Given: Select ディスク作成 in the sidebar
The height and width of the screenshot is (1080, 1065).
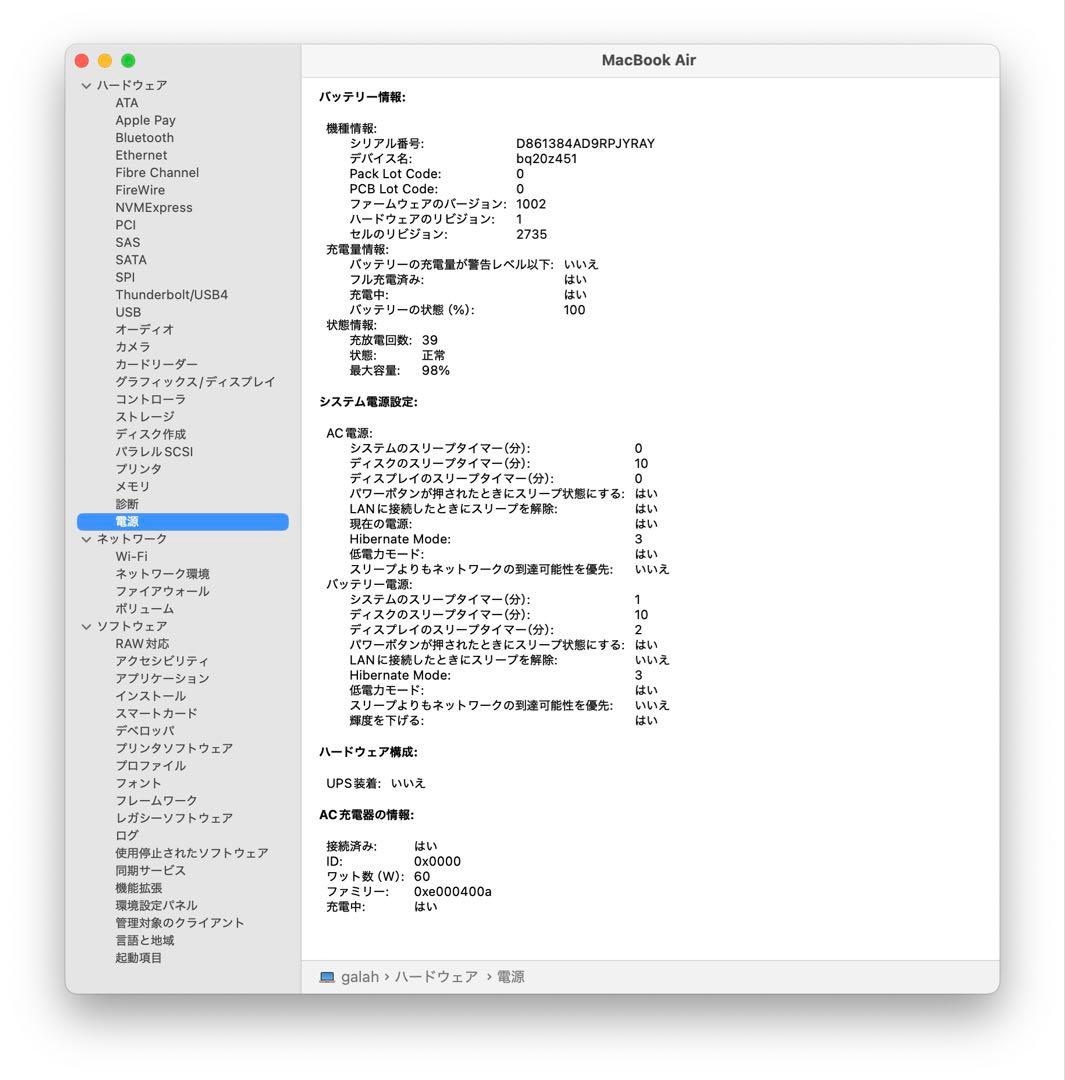Looking at the screenshot, I should [150, 434].
